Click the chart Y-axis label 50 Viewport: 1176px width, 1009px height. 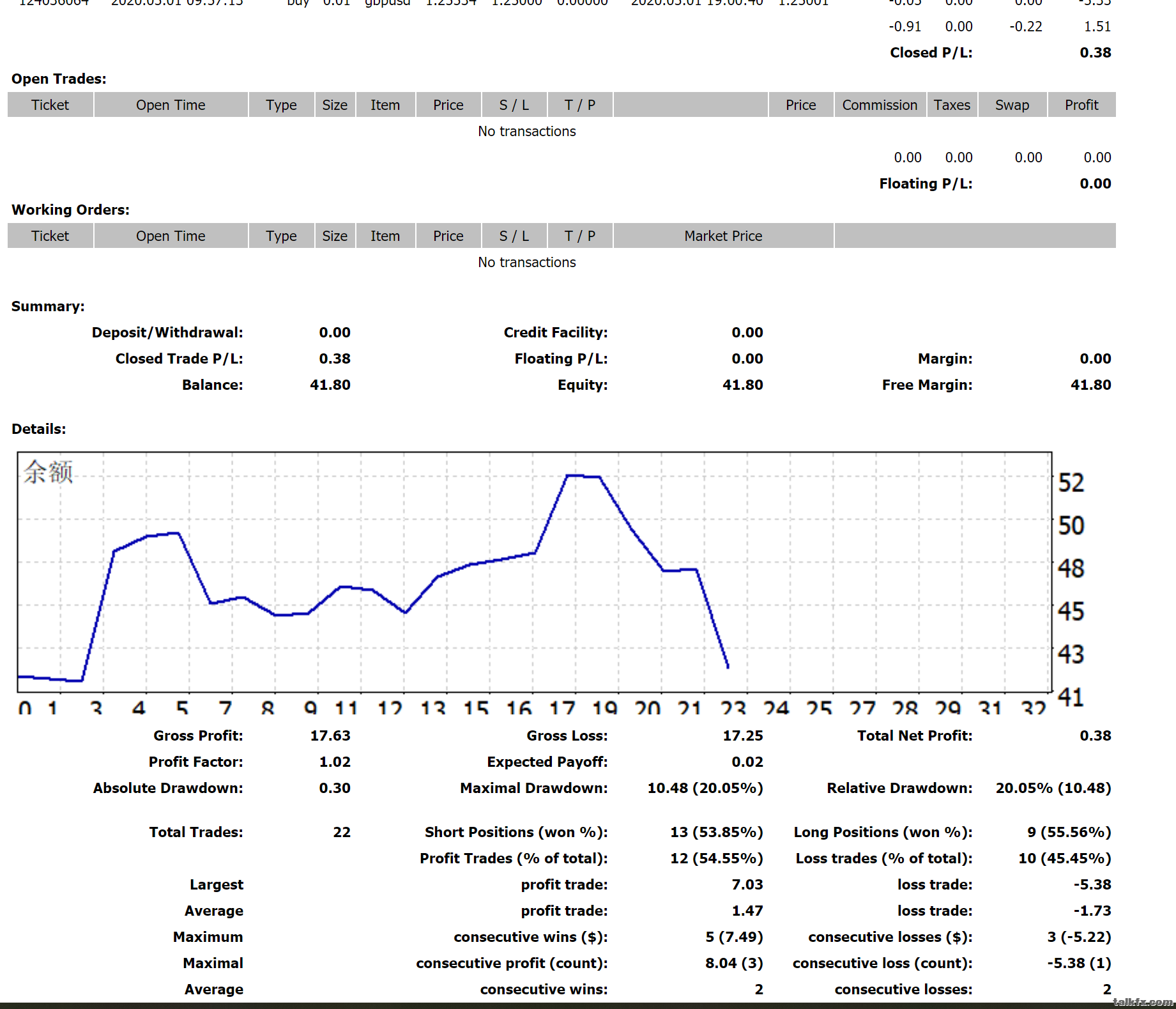point(1071,525)
